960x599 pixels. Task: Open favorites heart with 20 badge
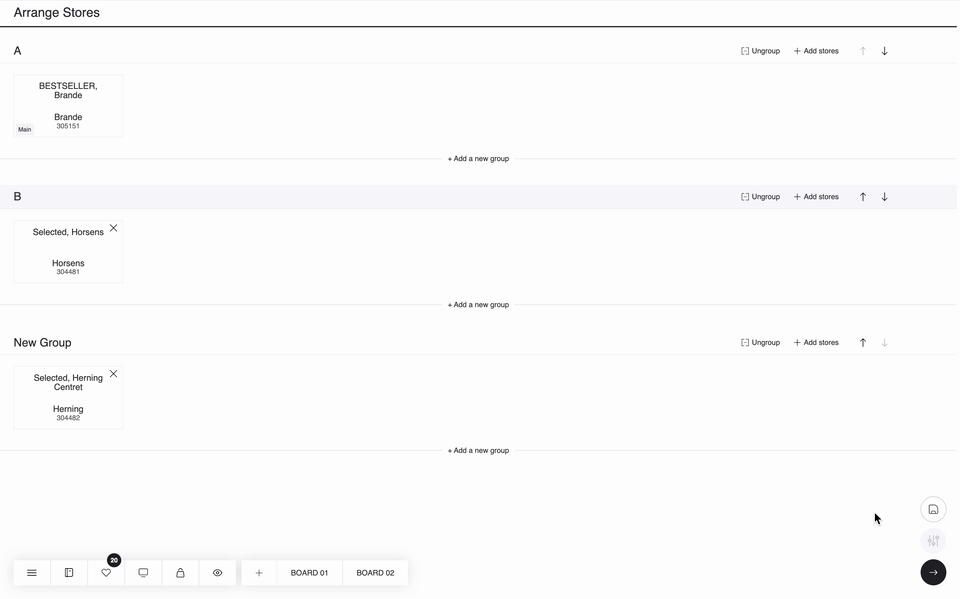pyautogui.click(x=107, y=573)
